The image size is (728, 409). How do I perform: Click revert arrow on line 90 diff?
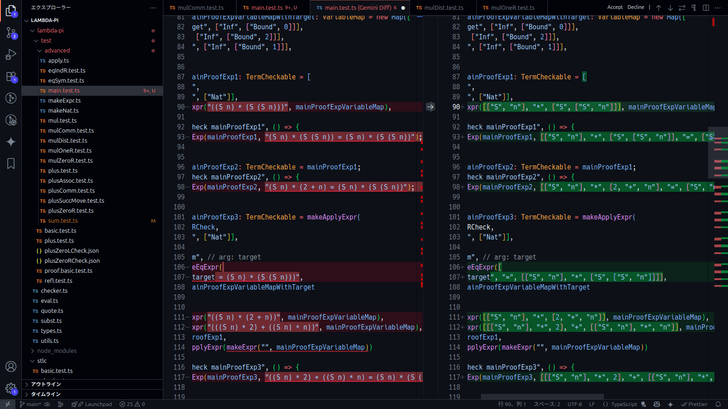pos(430,107)
